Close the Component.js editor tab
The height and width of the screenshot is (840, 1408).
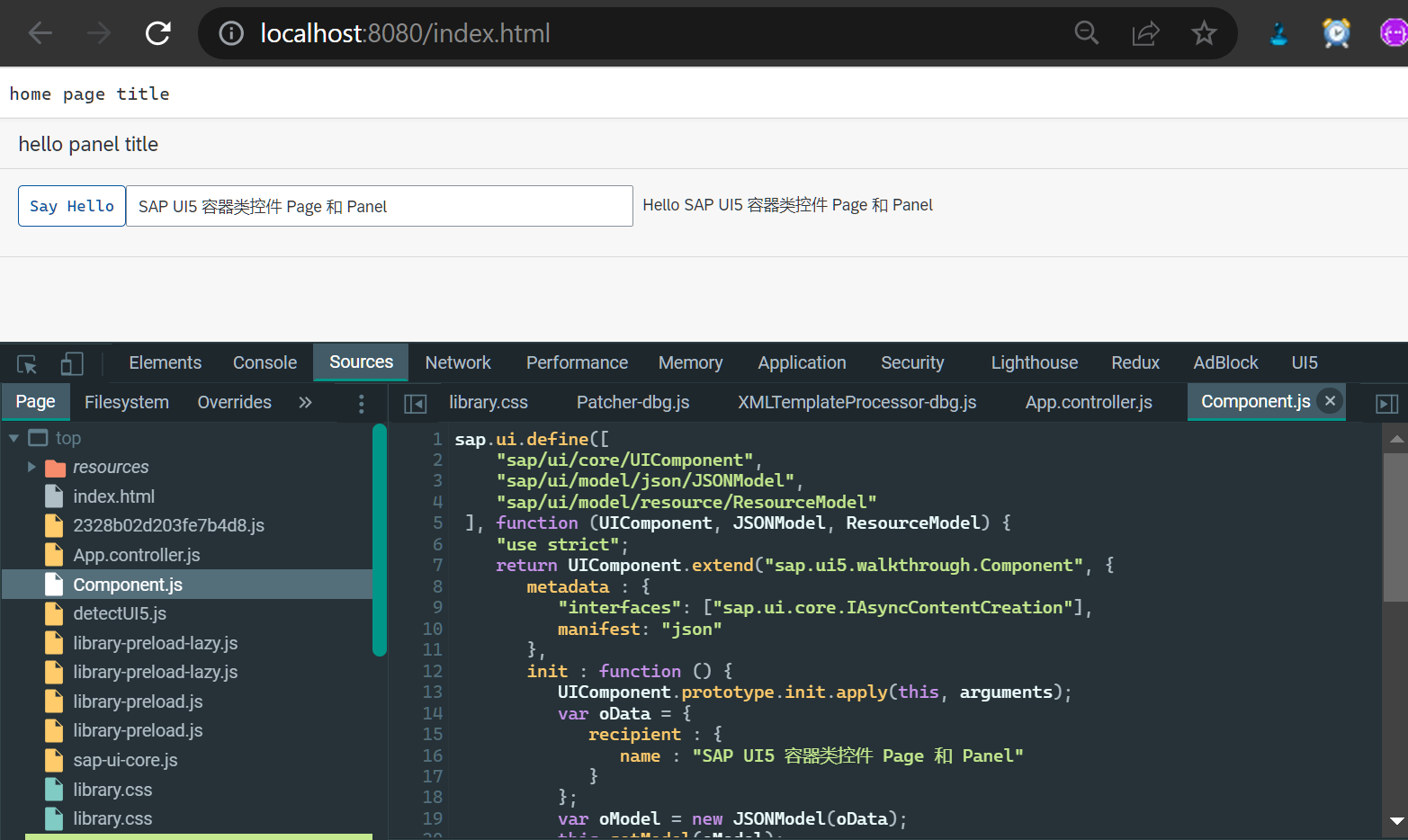click(1331, 401)
